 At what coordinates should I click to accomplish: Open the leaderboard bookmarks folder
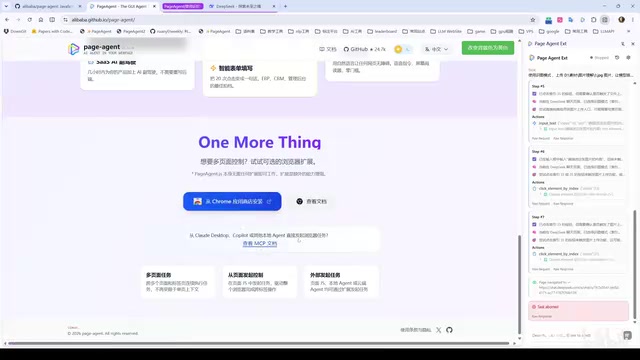(382, 31)
